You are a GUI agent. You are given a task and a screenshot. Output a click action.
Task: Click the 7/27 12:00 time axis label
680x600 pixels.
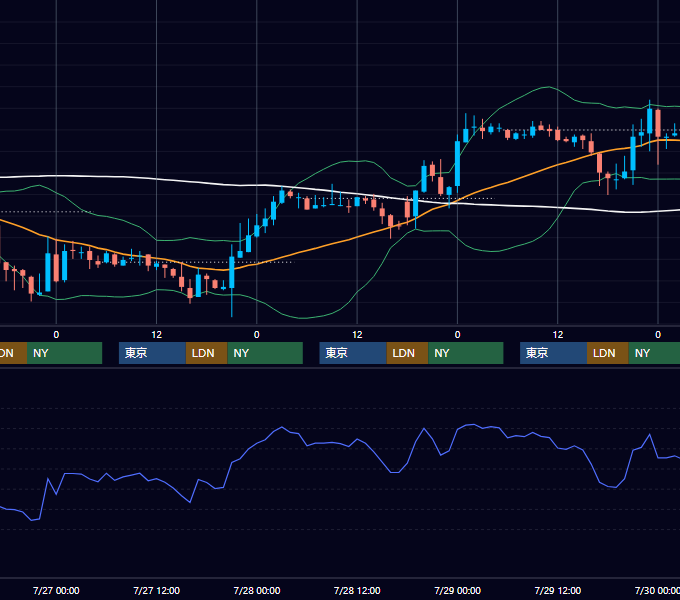pyautogui.click(x=156, y=590)
